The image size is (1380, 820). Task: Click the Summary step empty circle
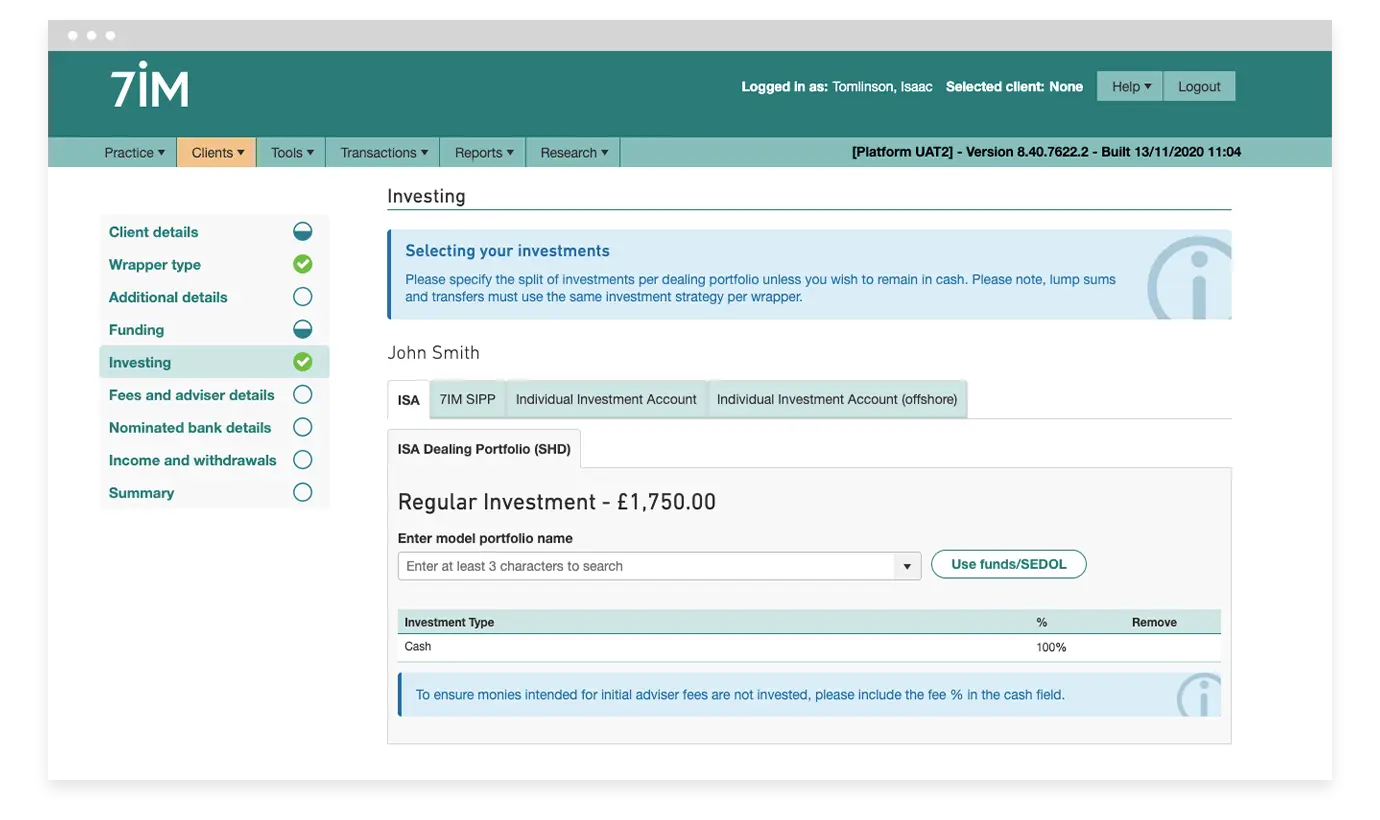tap(302, 492)
